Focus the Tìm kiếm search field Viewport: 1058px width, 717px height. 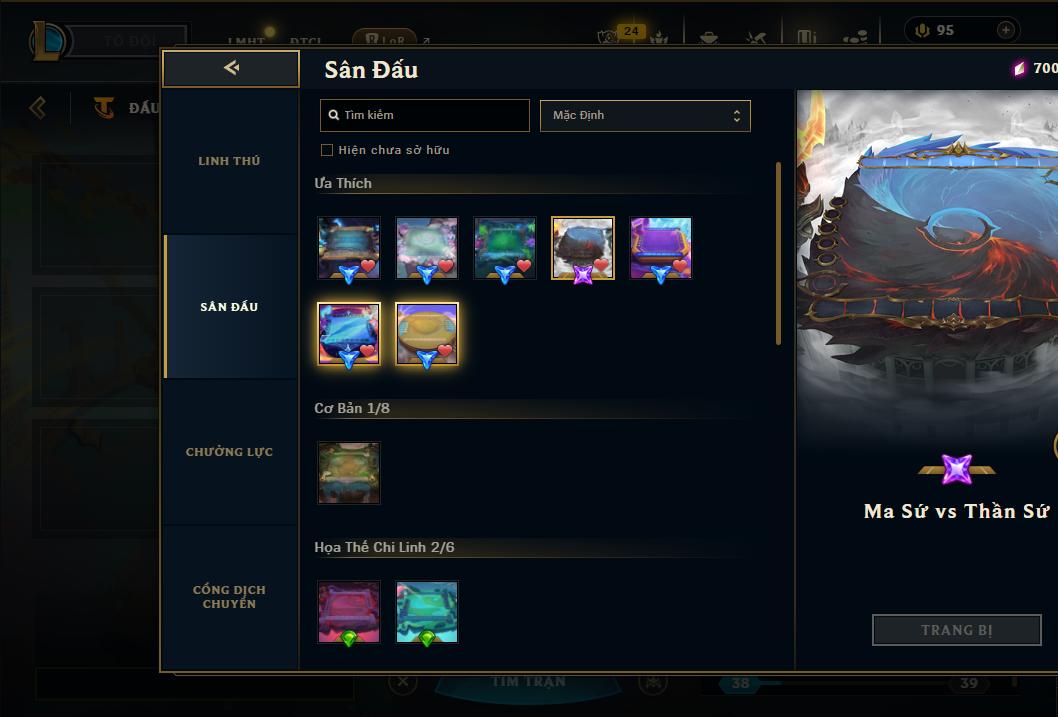(424, 115)
